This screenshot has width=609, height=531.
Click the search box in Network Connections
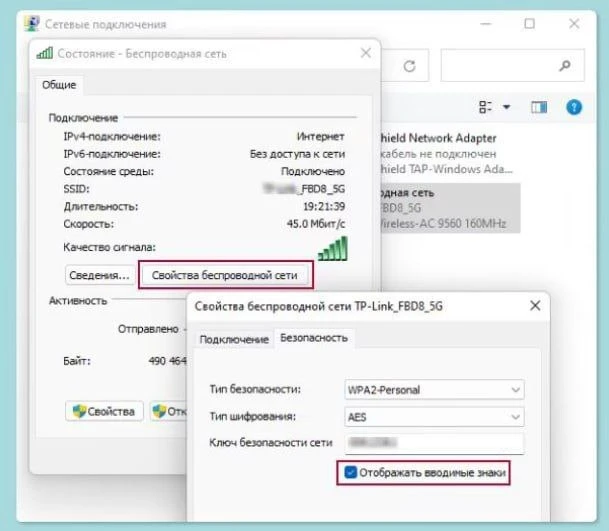click(x=512, y=65)
